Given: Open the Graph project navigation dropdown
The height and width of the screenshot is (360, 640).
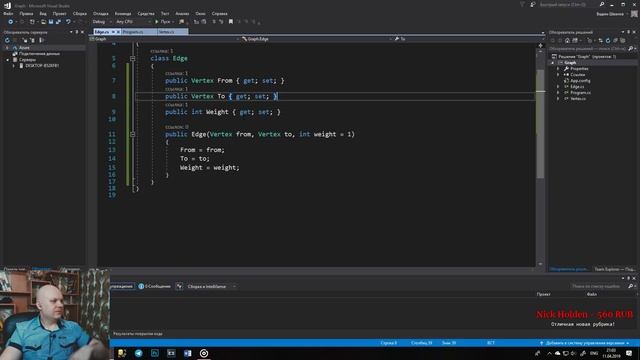Looking at the screenshot, I should (164, 39).
